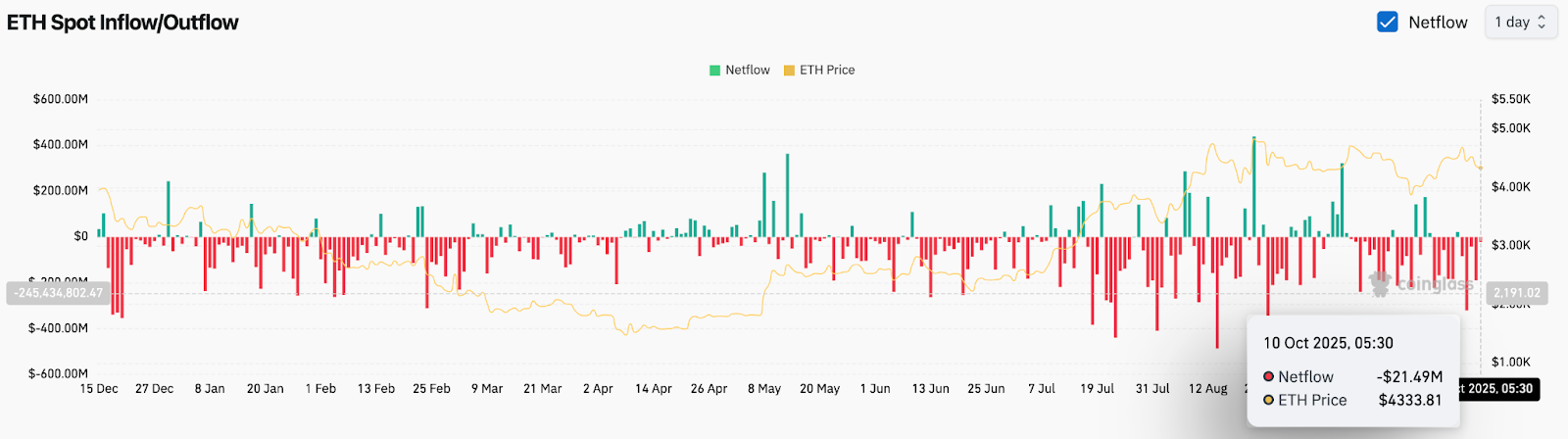Click the -$21.49M Netflow tooltip value
The image size is (1568, 439).
[1409, 376]
